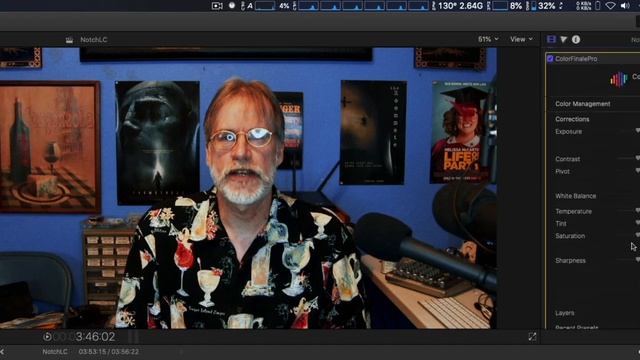Image resolution: width=640 pixels, height=360 pixels.
Task: Toggle viewer full screen expand icon
Action: 532,337
